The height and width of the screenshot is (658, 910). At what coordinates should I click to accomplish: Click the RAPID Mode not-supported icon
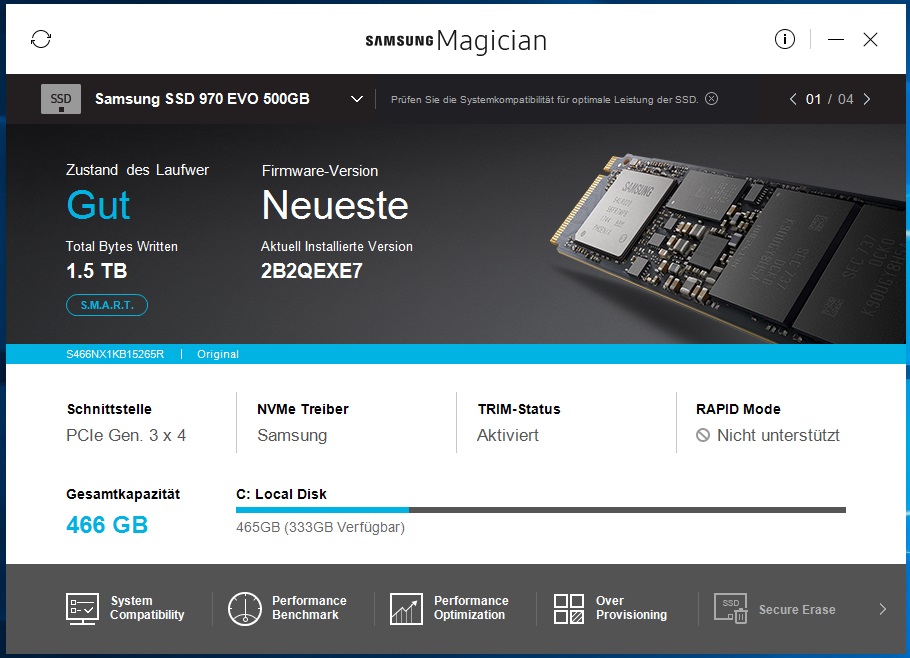tap(703, 435)
